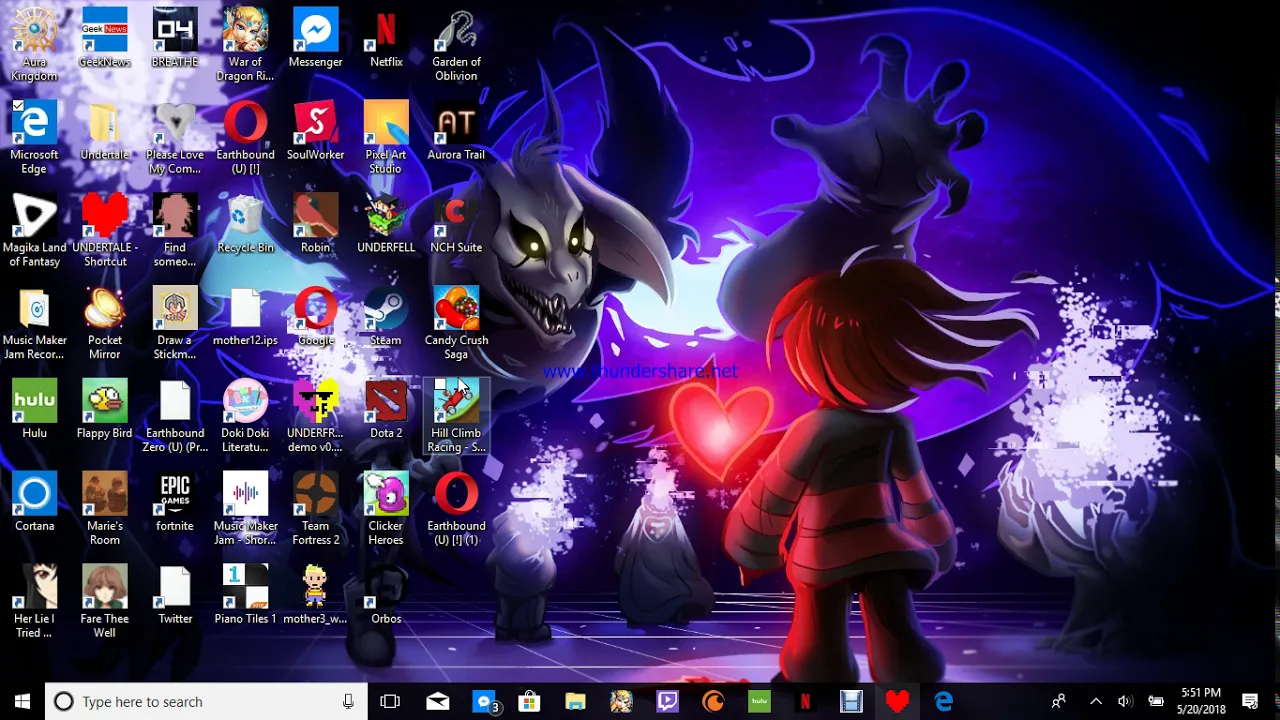Image resolution: width=1280 pixels, height=720 pixels.
Task: Select the Twitter file on desktop
Action: (175, 596)
